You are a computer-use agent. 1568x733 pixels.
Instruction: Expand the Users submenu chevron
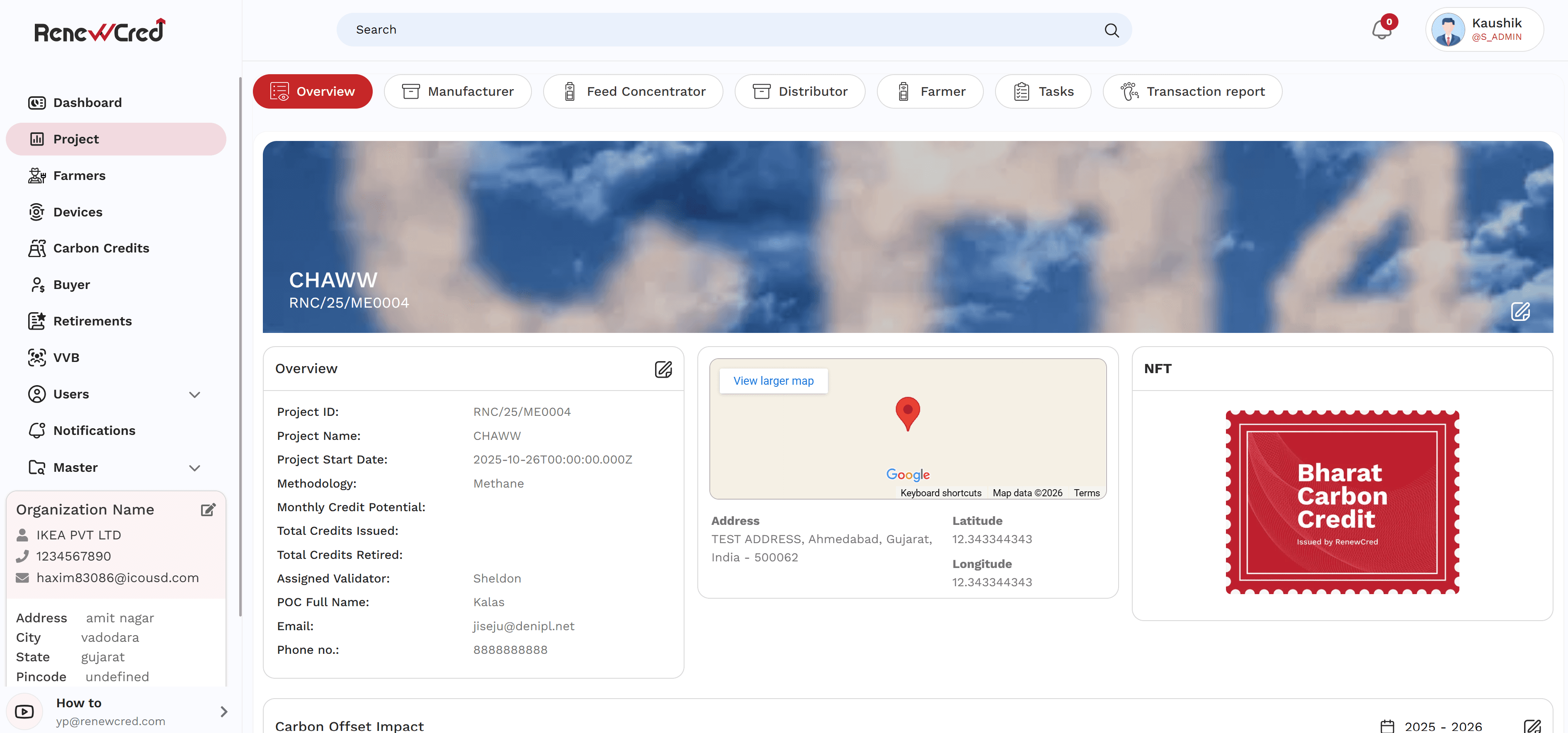coord(195,395)
